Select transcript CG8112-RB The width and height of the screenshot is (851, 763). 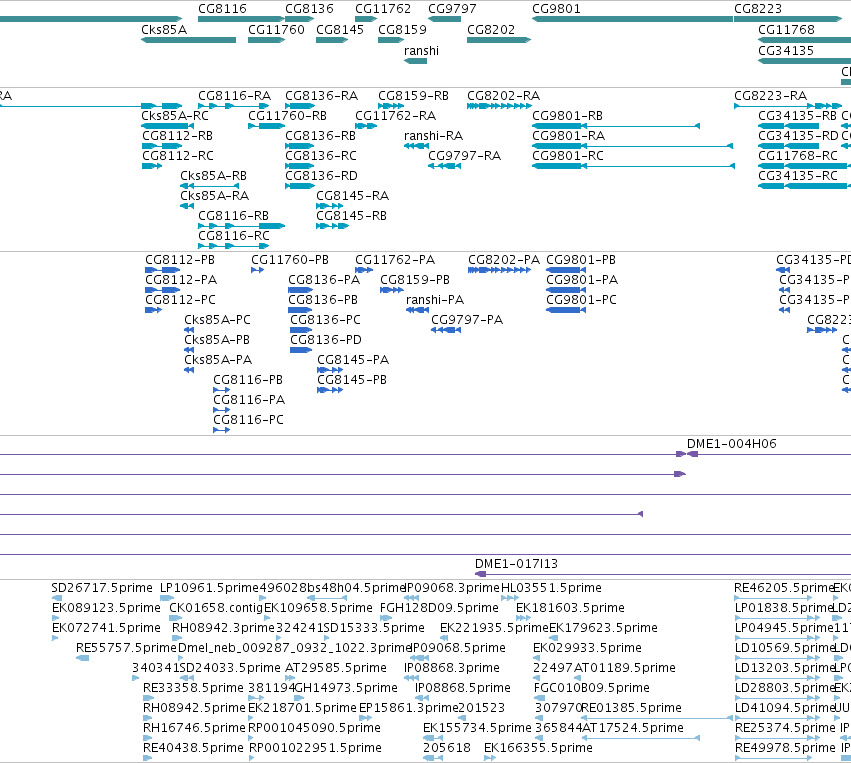point(177,136)
